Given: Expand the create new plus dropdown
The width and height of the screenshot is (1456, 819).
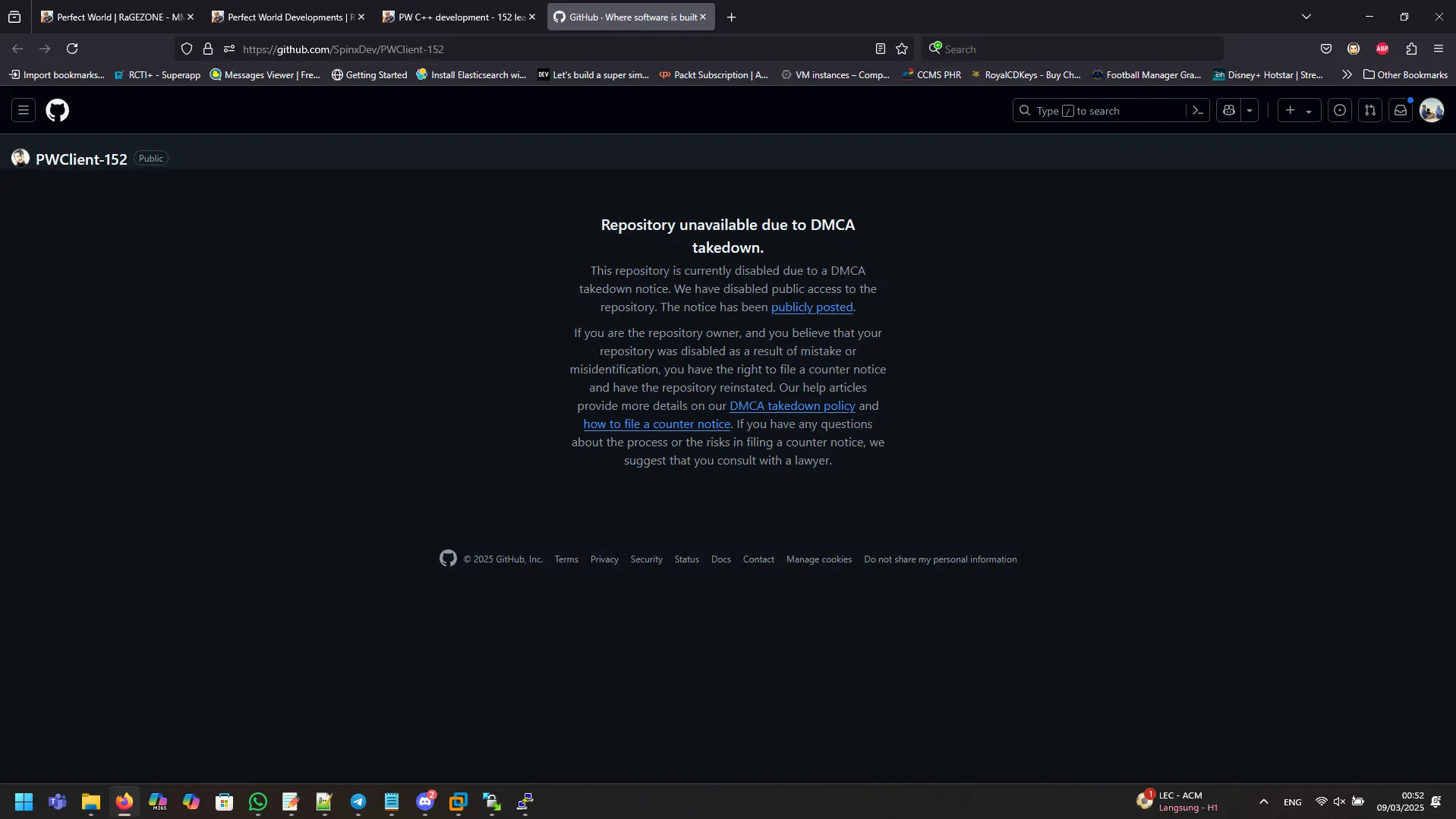Looking at the screenshot, I should pos(1299,111).
